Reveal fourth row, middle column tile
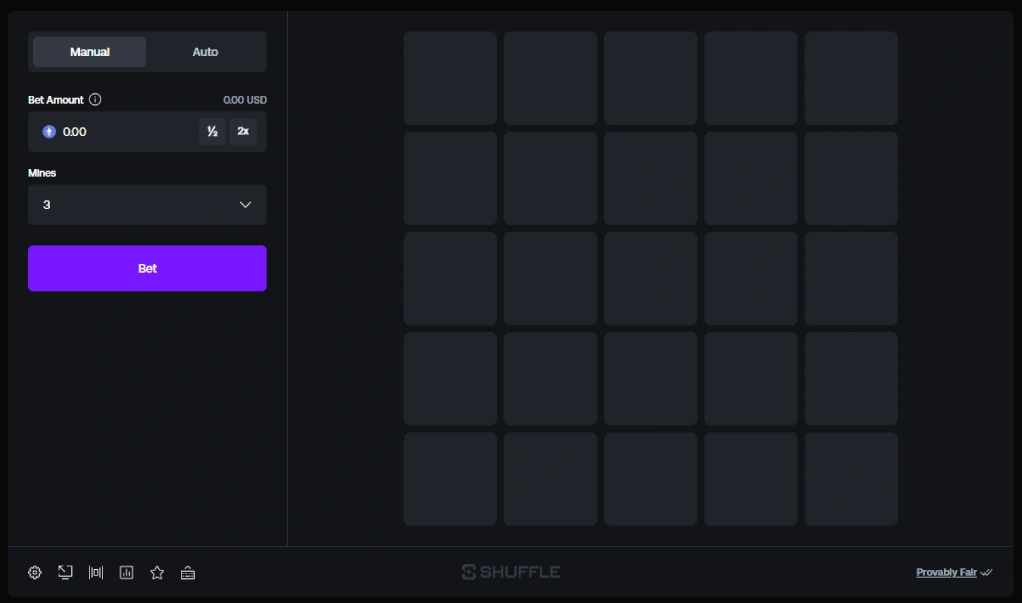 point(650,379)
